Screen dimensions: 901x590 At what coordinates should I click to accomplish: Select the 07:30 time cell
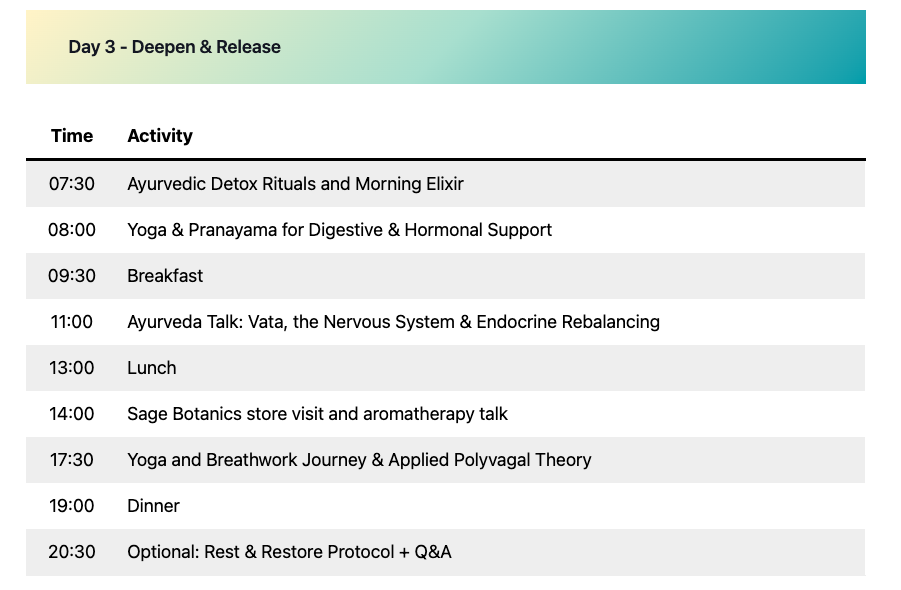pos(72,184)
